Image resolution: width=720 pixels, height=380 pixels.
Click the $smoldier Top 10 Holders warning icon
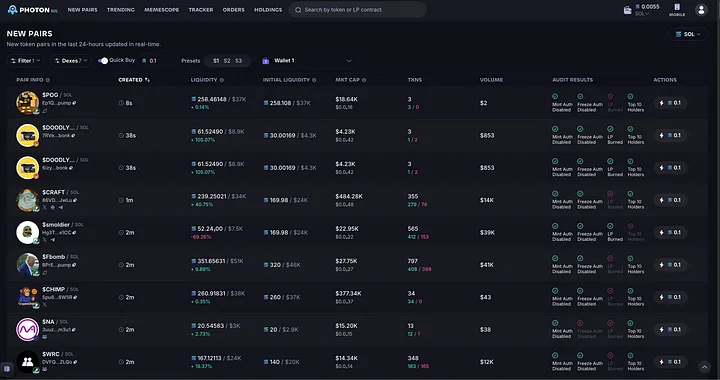point(630,226)
